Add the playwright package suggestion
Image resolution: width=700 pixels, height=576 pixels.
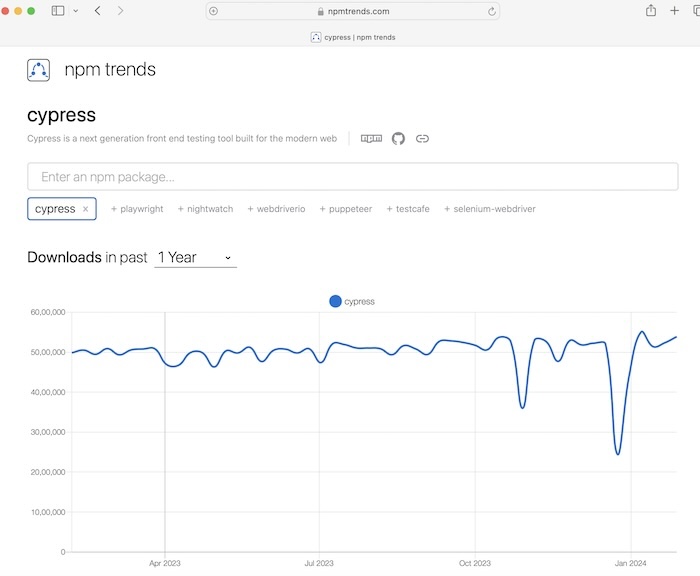pos(137,209)
